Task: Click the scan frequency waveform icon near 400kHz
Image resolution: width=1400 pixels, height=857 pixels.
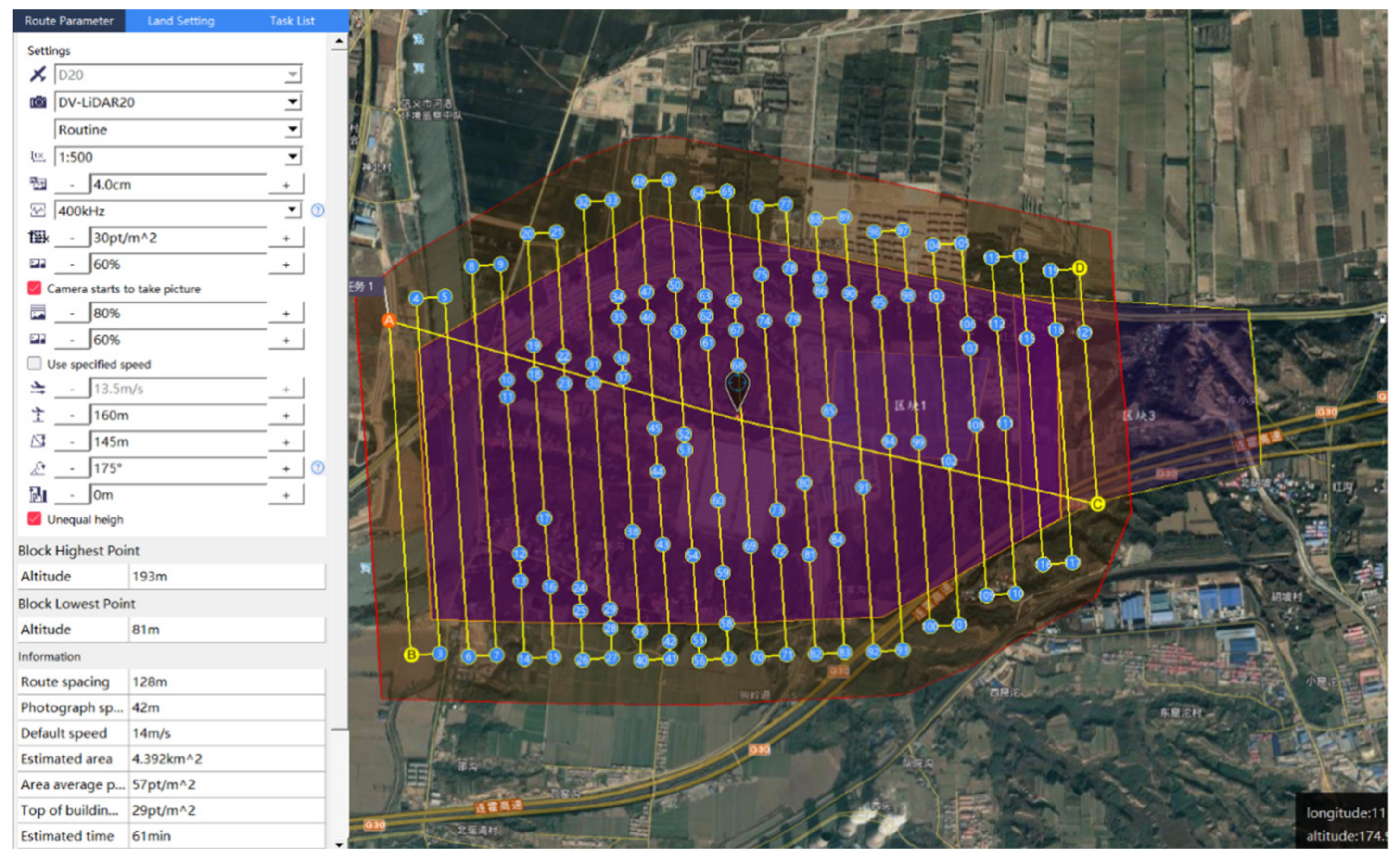Action: (37, 210)
